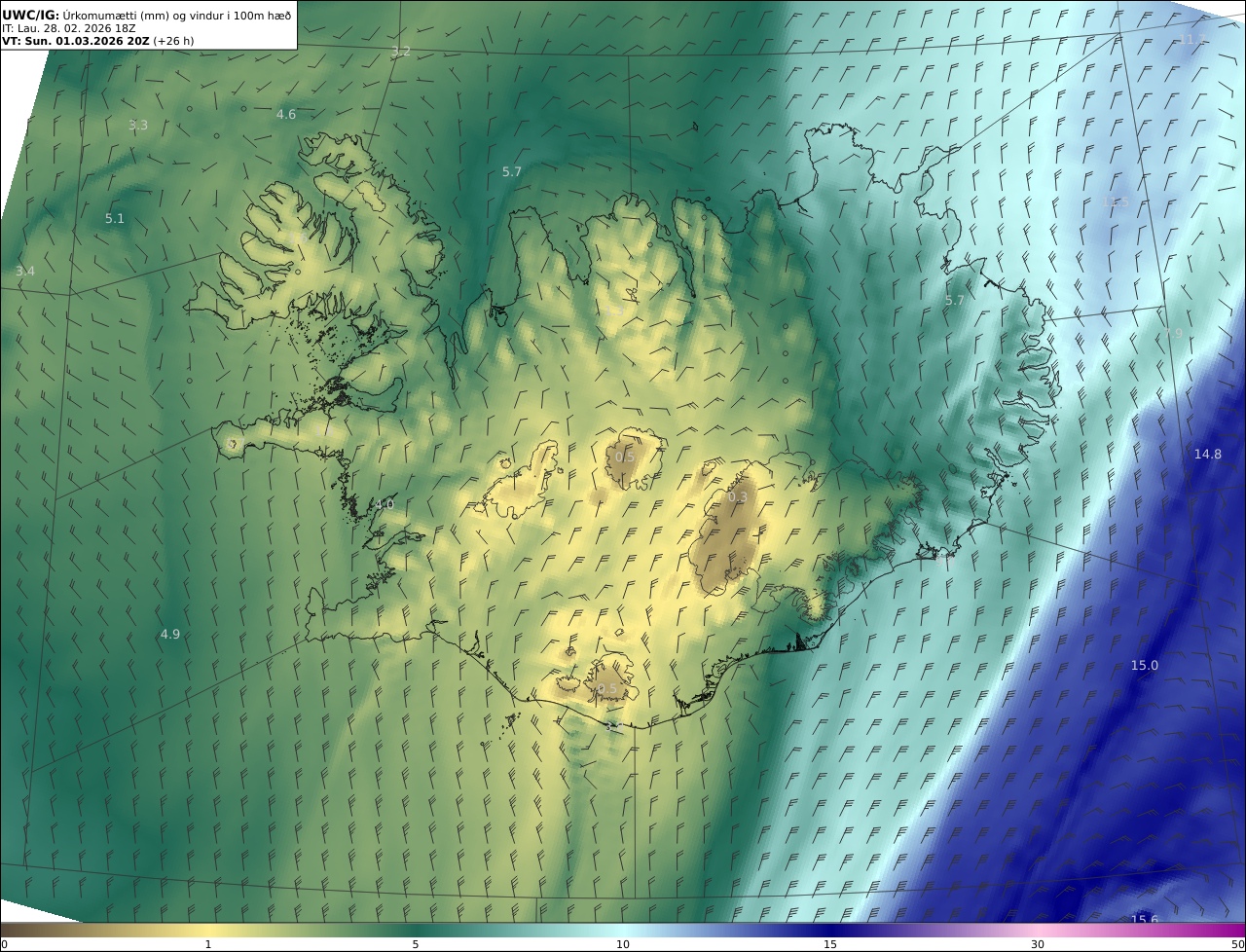Click the 3.3 value over the northwest ocean

138,125
